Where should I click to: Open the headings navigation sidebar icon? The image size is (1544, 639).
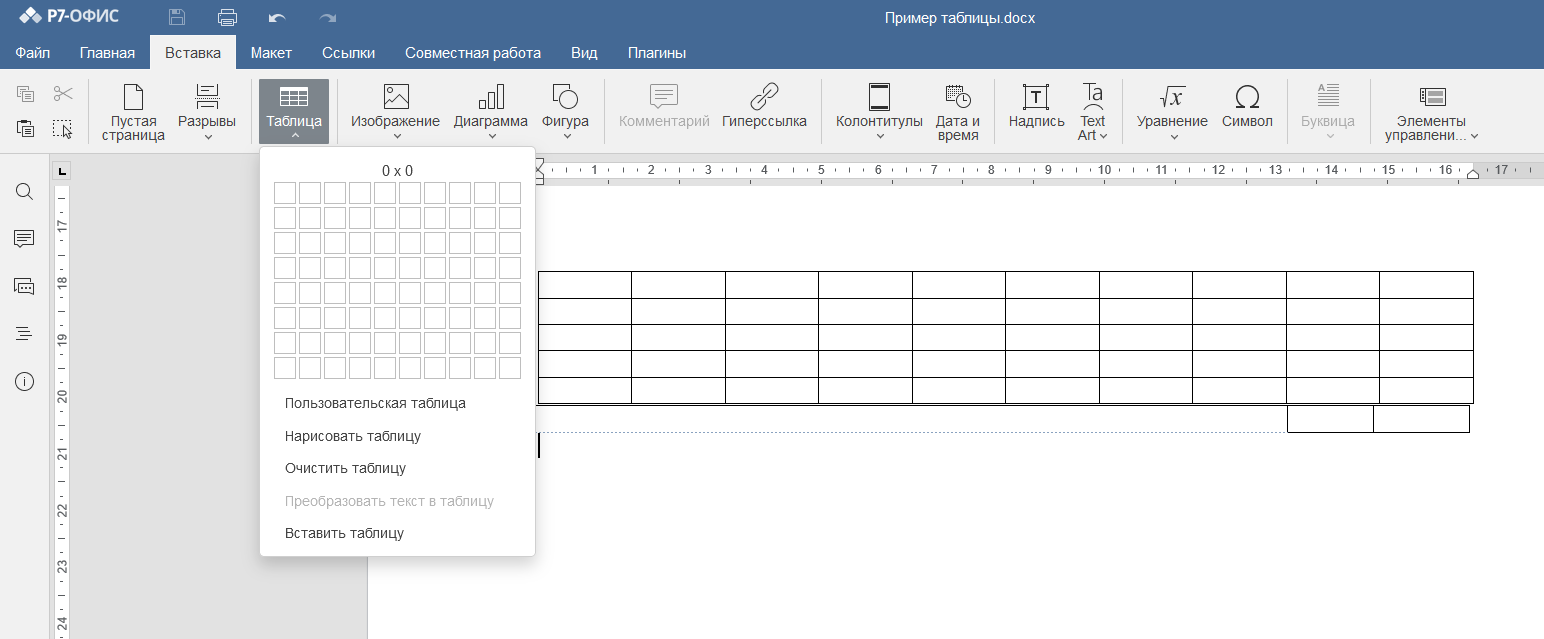tap(24, 334)
